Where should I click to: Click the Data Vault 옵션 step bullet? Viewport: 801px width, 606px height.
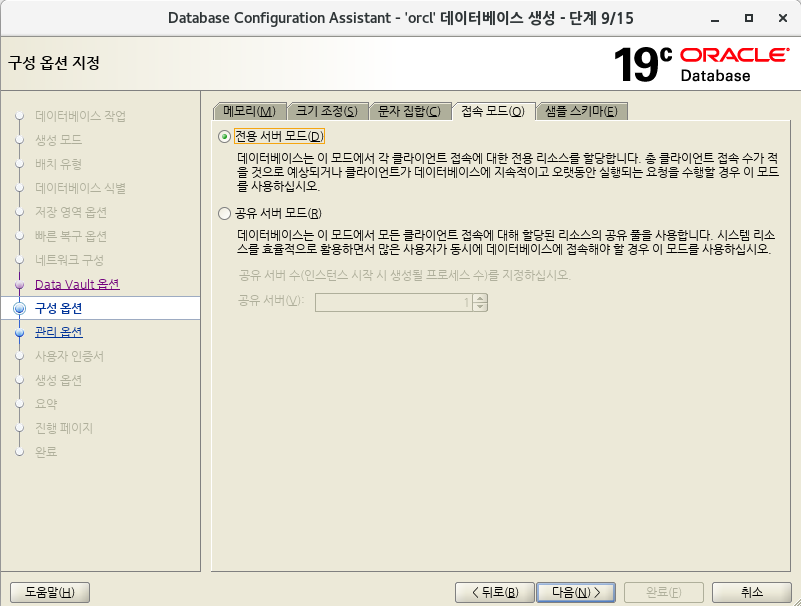pos(19,285)
